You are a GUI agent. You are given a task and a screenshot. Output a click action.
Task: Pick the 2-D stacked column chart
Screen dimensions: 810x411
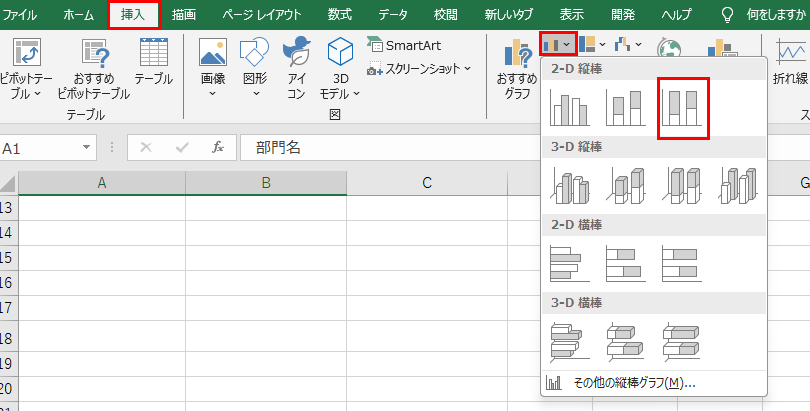click(x=627, y=108)
